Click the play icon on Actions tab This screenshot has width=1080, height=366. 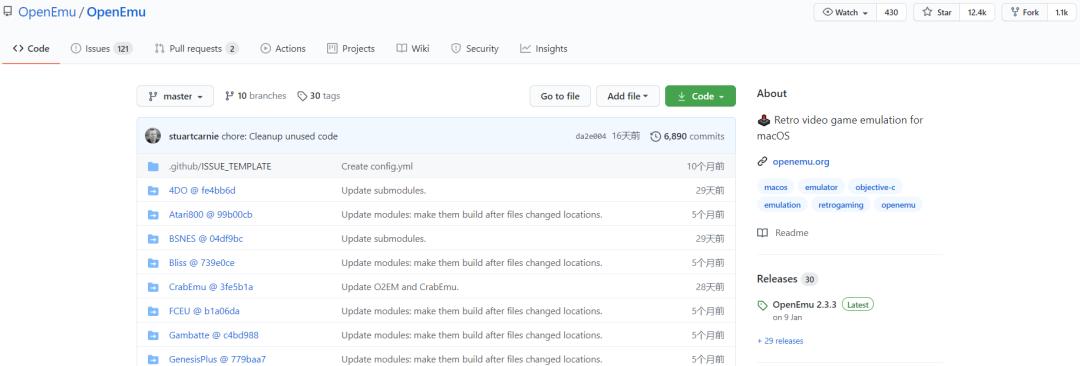click(x=265, y=48)
